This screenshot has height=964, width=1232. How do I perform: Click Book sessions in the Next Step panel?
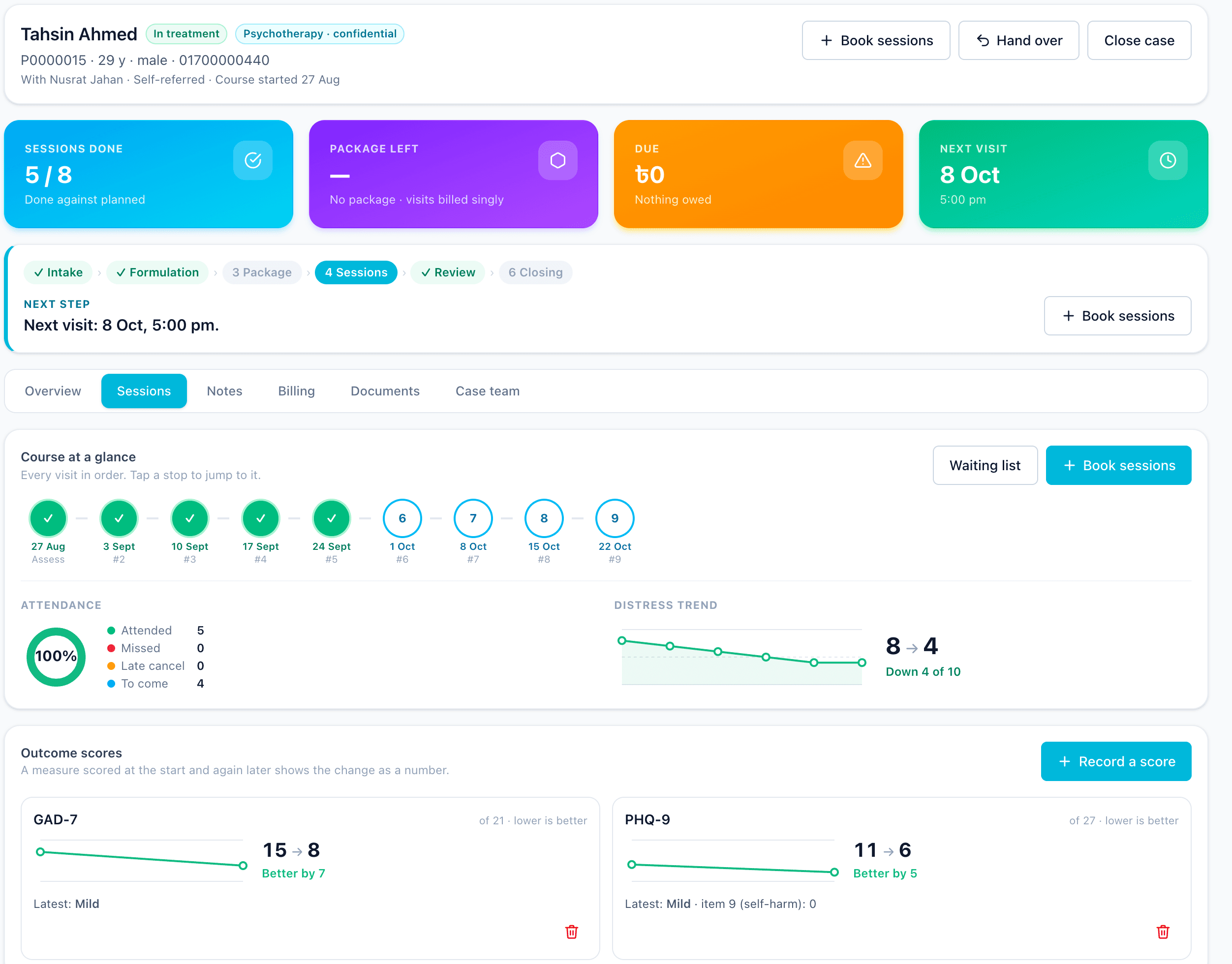pos(1117,315)
